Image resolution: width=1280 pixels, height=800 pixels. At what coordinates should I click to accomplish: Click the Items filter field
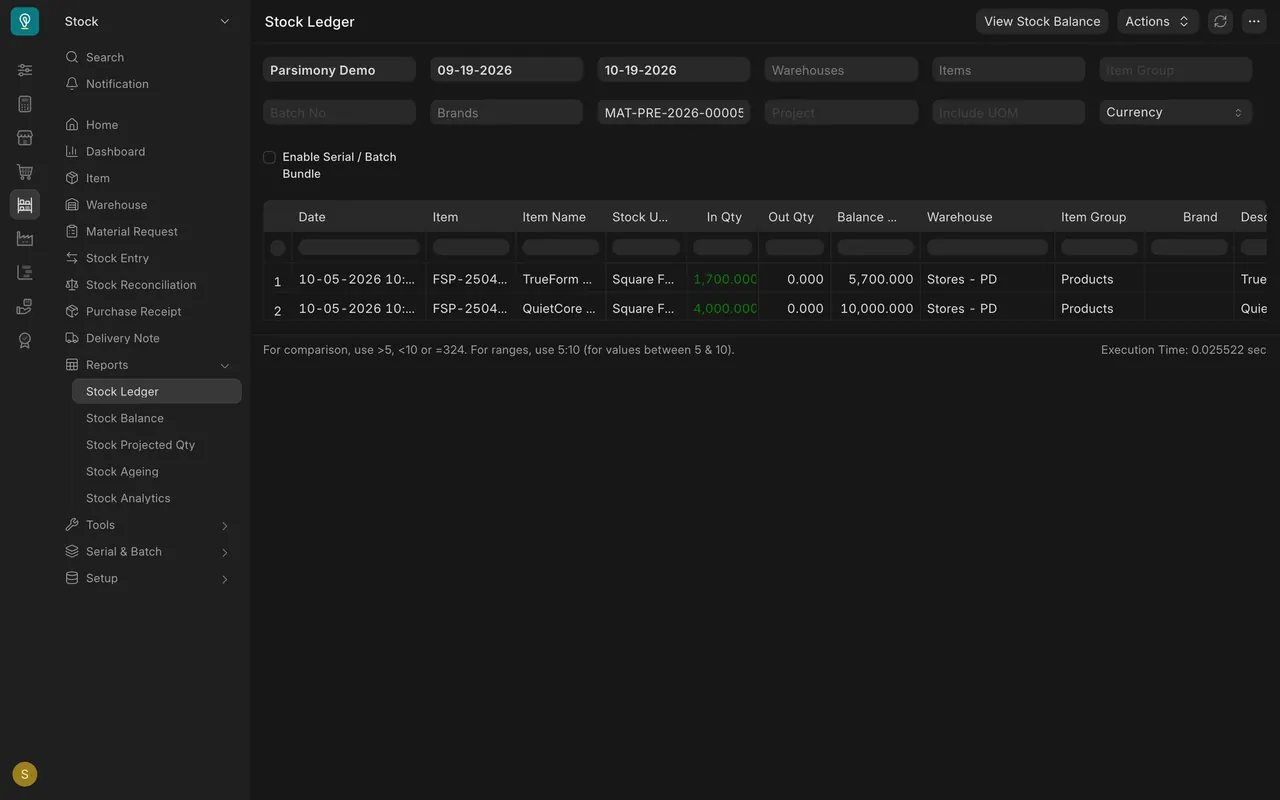[x=1008, y=70]
